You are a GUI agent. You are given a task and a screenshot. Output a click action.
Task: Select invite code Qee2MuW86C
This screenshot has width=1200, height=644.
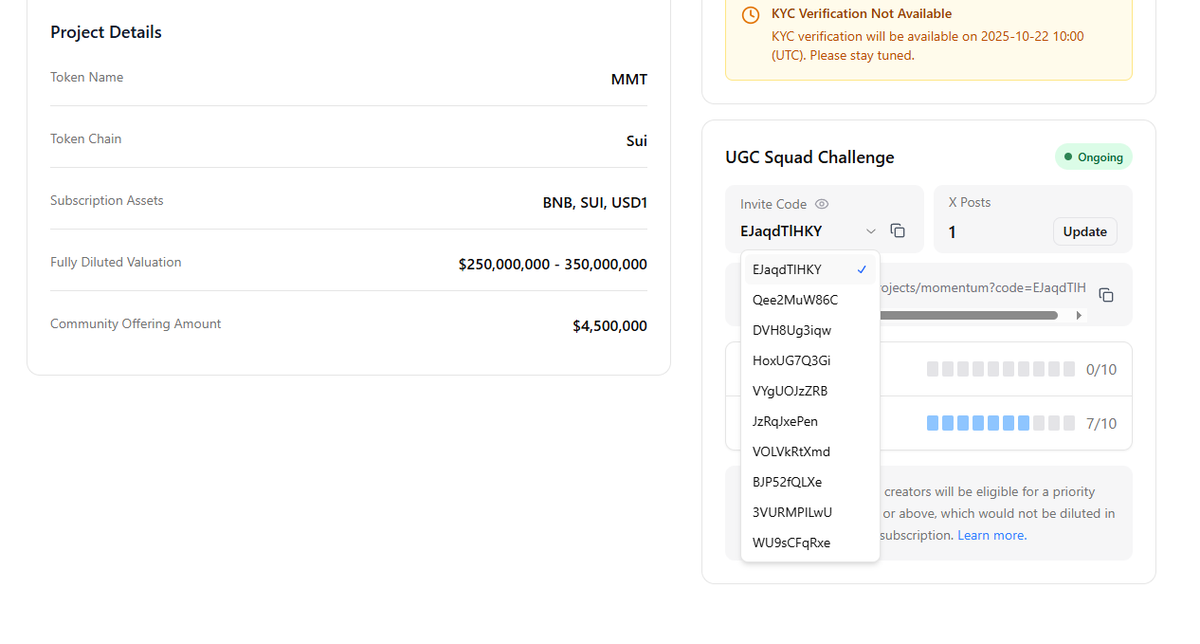(x=810, y=300)
